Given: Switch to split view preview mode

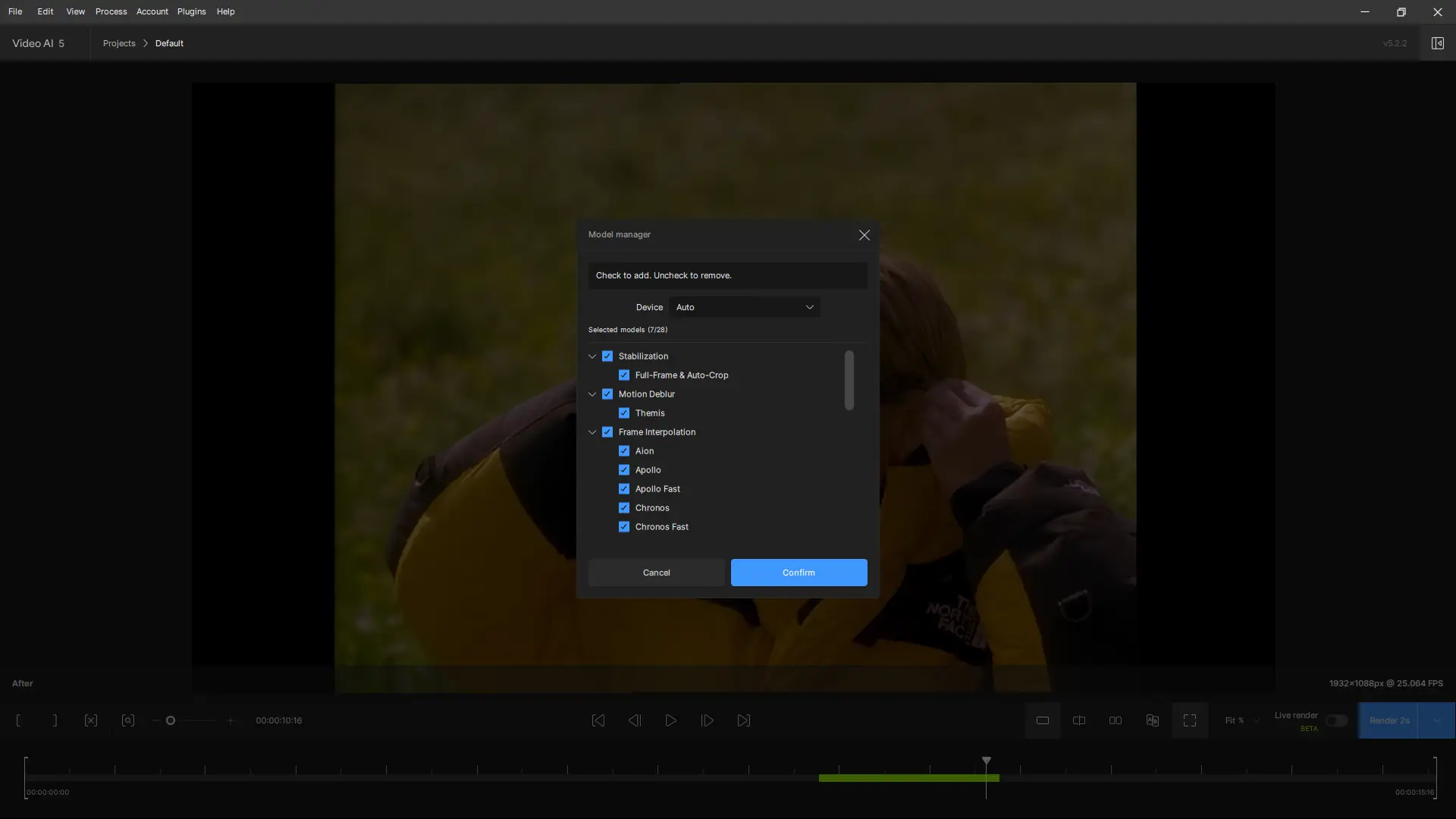Looking at the screenshot, I should pyautogui.click(x=1078, y=720).
